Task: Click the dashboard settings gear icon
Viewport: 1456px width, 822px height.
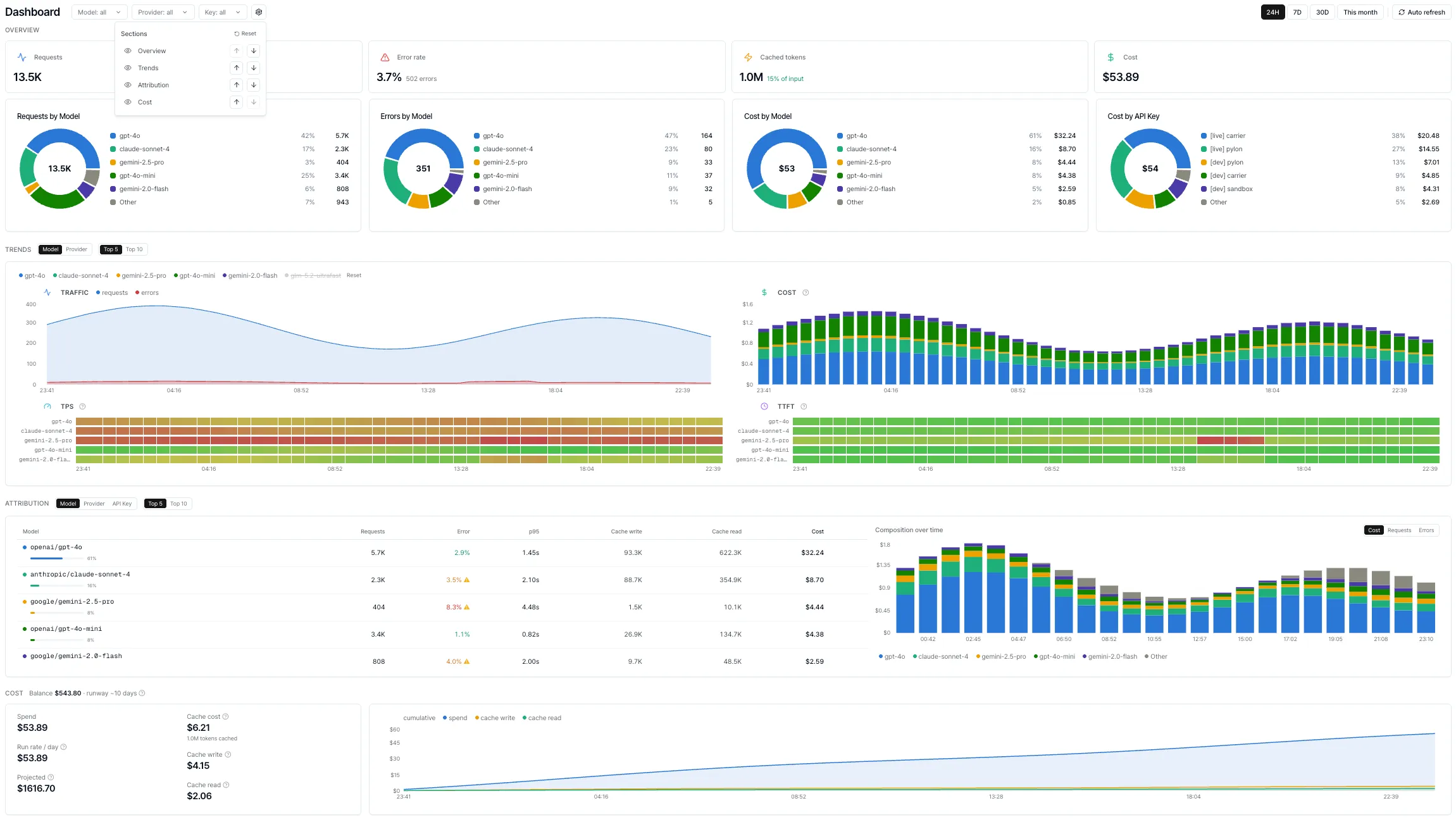Action: coord(259,12)
